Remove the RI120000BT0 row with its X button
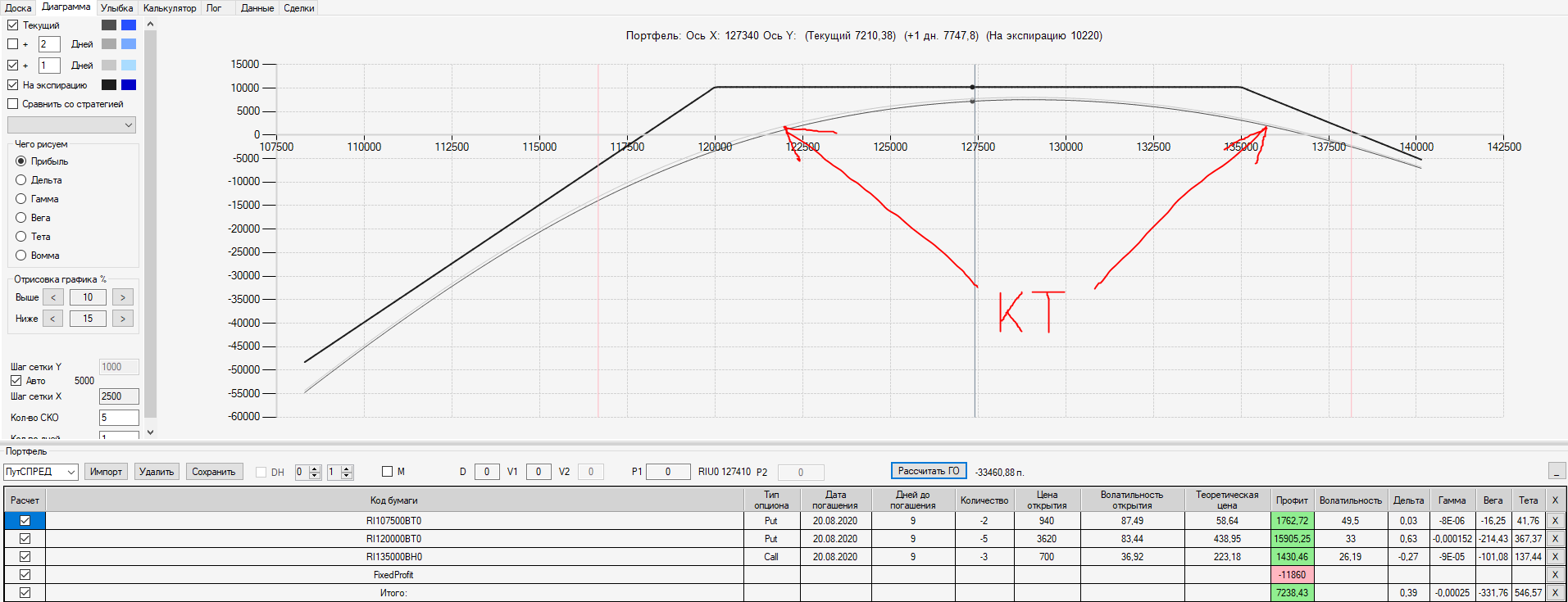Screen dimensions: 1568x602 1555,539
